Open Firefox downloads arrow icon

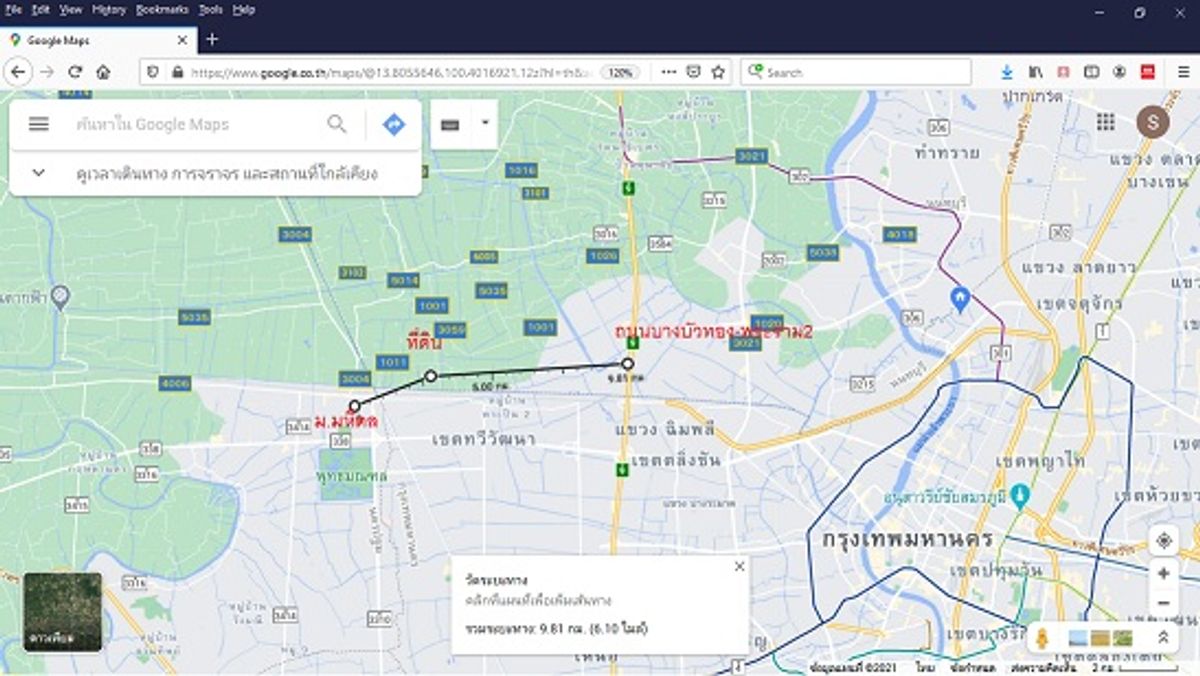pyautogui.click(x=1007, y=72)
